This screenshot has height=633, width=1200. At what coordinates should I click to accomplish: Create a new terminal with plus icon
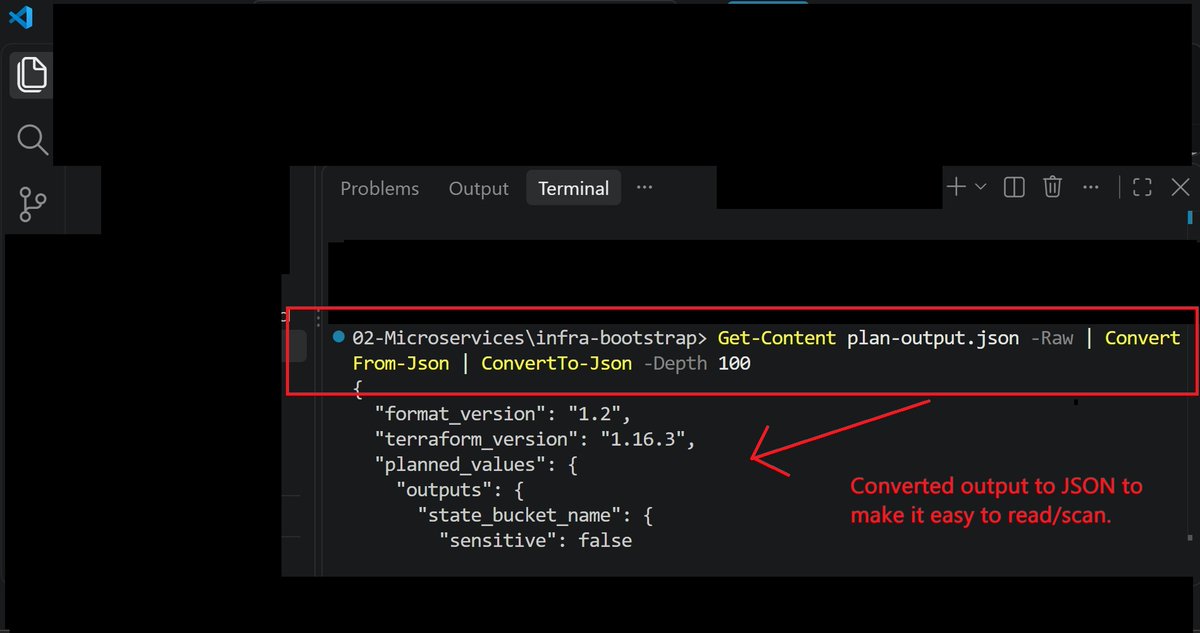coord(956,187)
